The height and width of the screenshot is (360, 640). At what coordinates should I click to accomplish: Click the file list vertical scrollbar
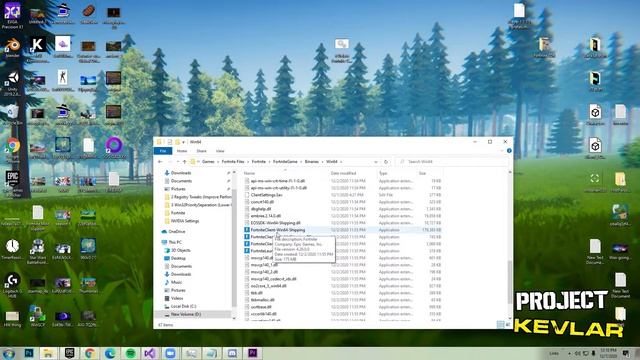point(510,282)
